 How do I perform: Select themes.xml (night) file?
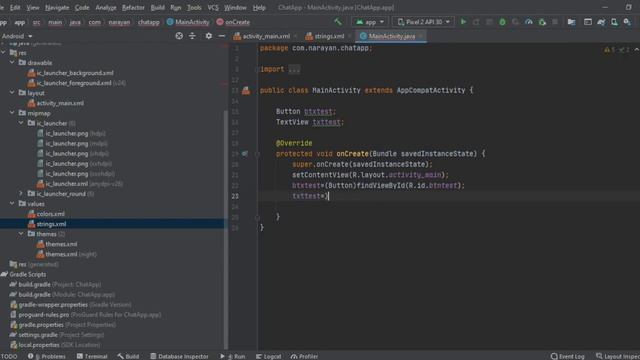(x=67, y=254)
